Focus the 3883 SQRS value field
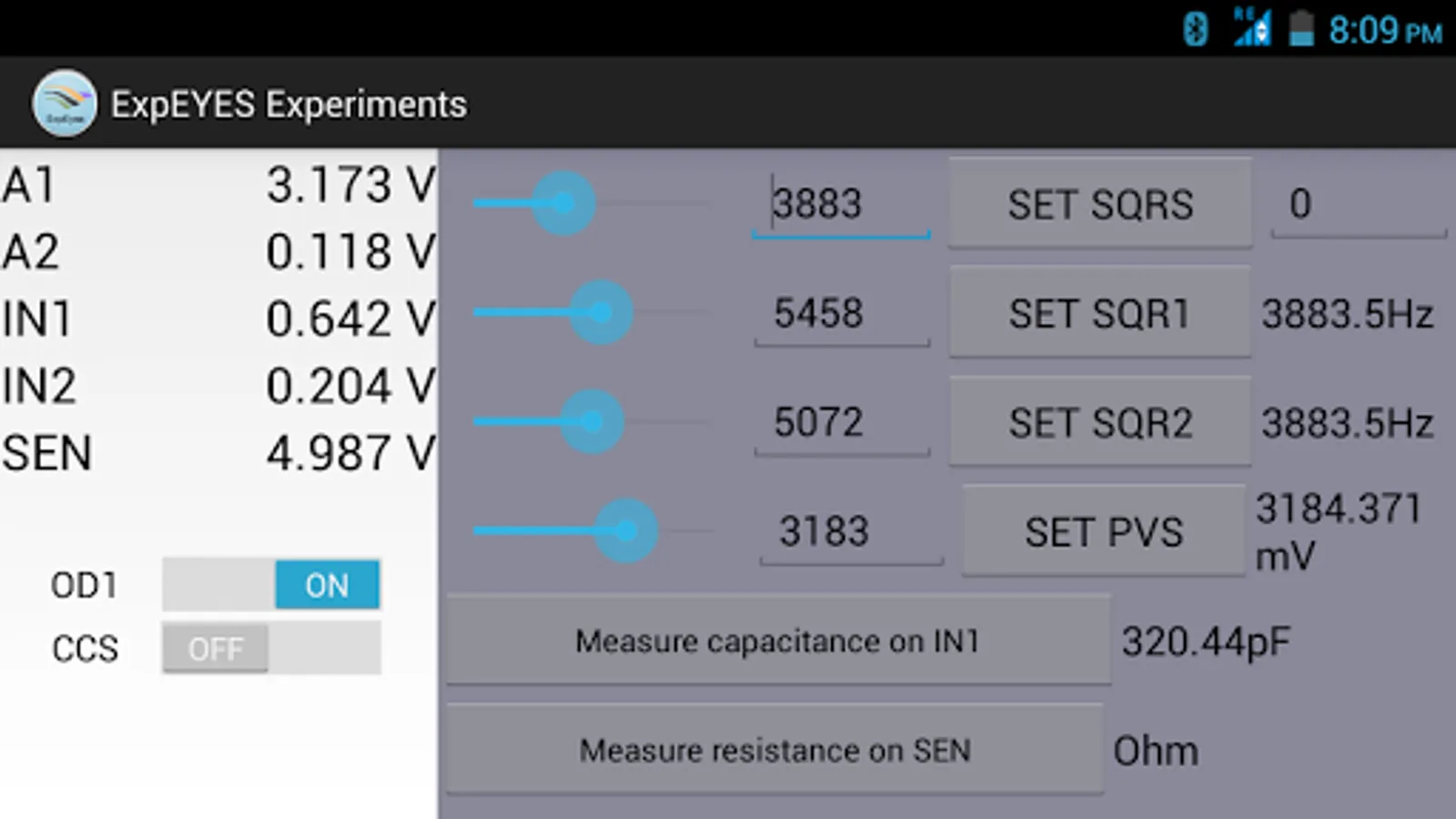This screenshot has height=819, width=1456. (x=841, y=204)
